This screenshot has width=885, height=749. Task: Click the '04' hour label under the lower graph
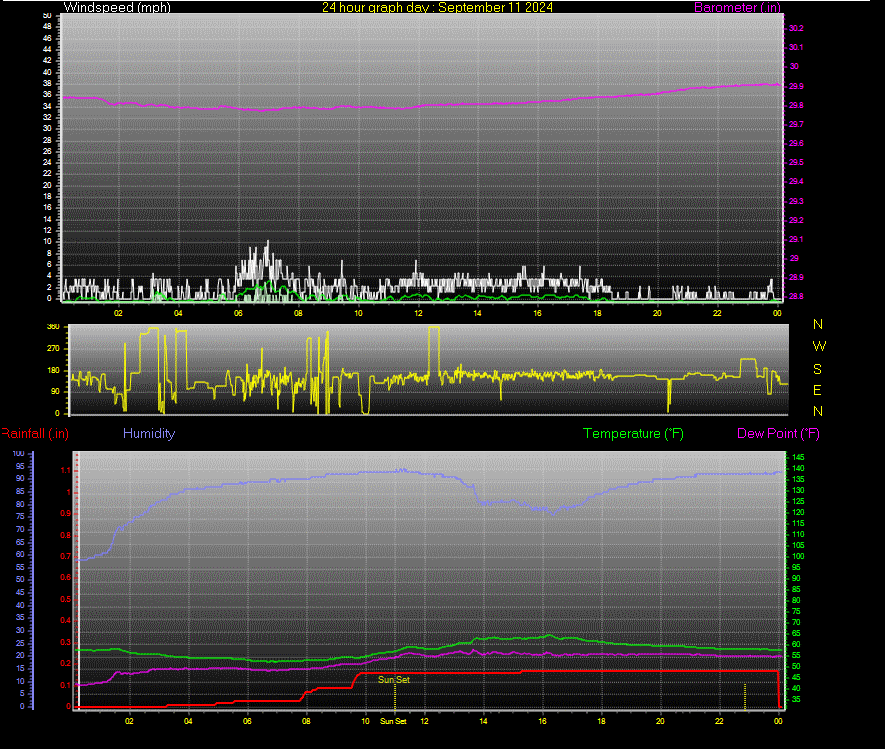pyautogui.click(x=188, y=721)
